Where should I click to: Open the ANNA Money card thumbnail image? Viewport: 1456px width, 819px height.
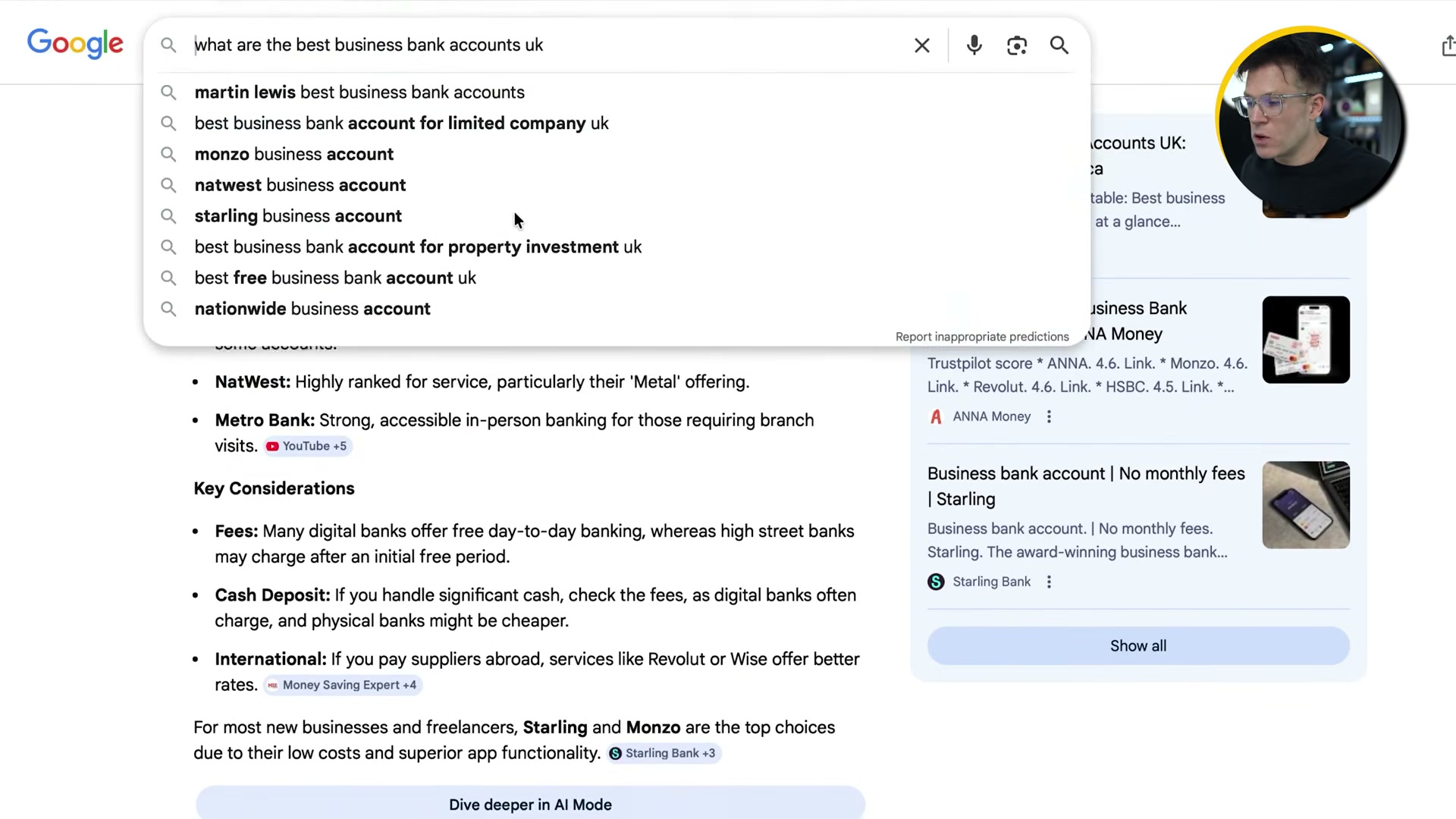tap(1306, 340)
